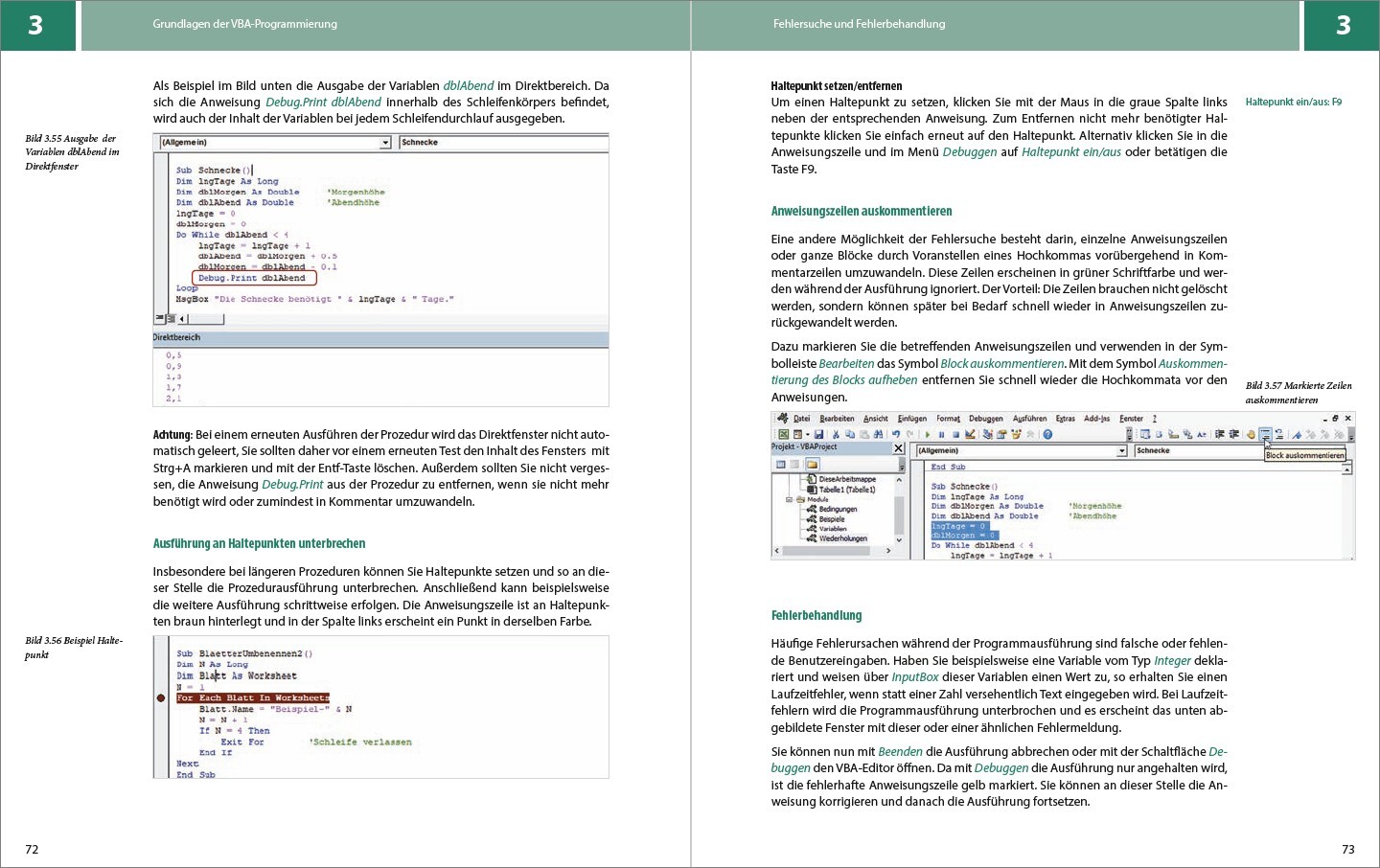Open the (Allgemein) dropdown above Sub Schnecke
Screen dimensions: 1380x868
385,143
